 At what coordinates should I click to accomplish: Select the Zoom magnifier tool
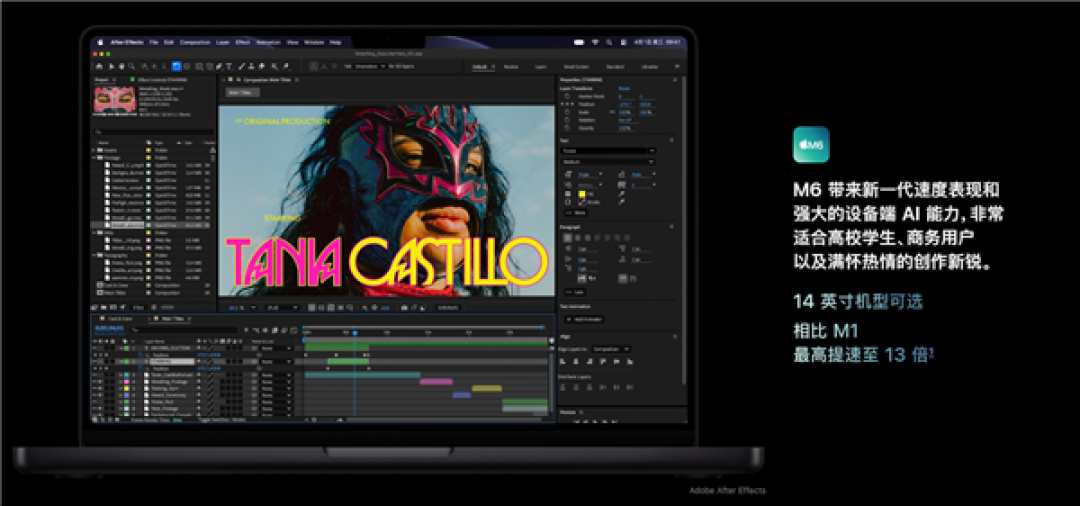tap(132, 66)
